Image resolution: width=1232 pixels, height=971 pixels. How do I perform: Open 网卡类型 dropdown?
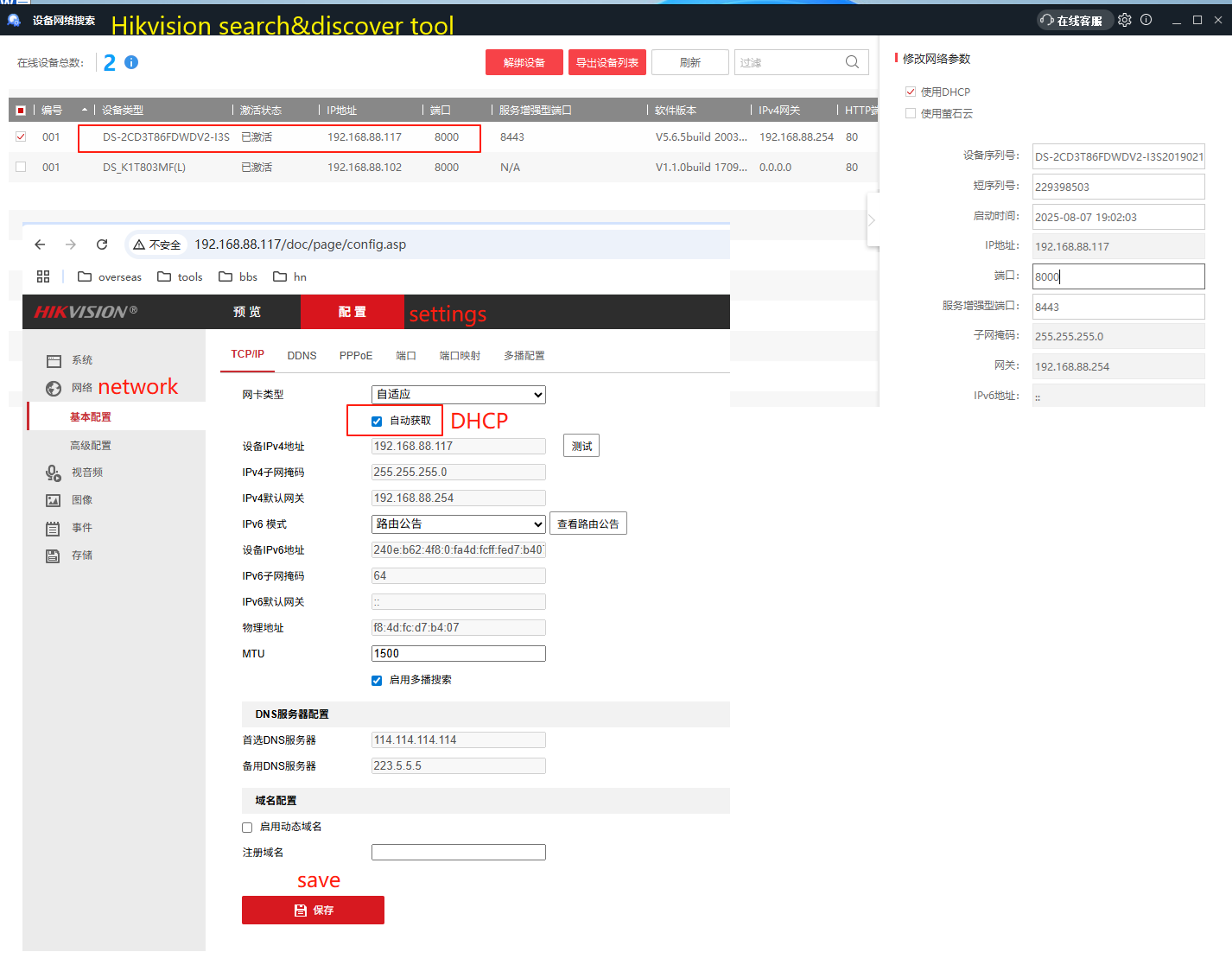tap(459, 395)
